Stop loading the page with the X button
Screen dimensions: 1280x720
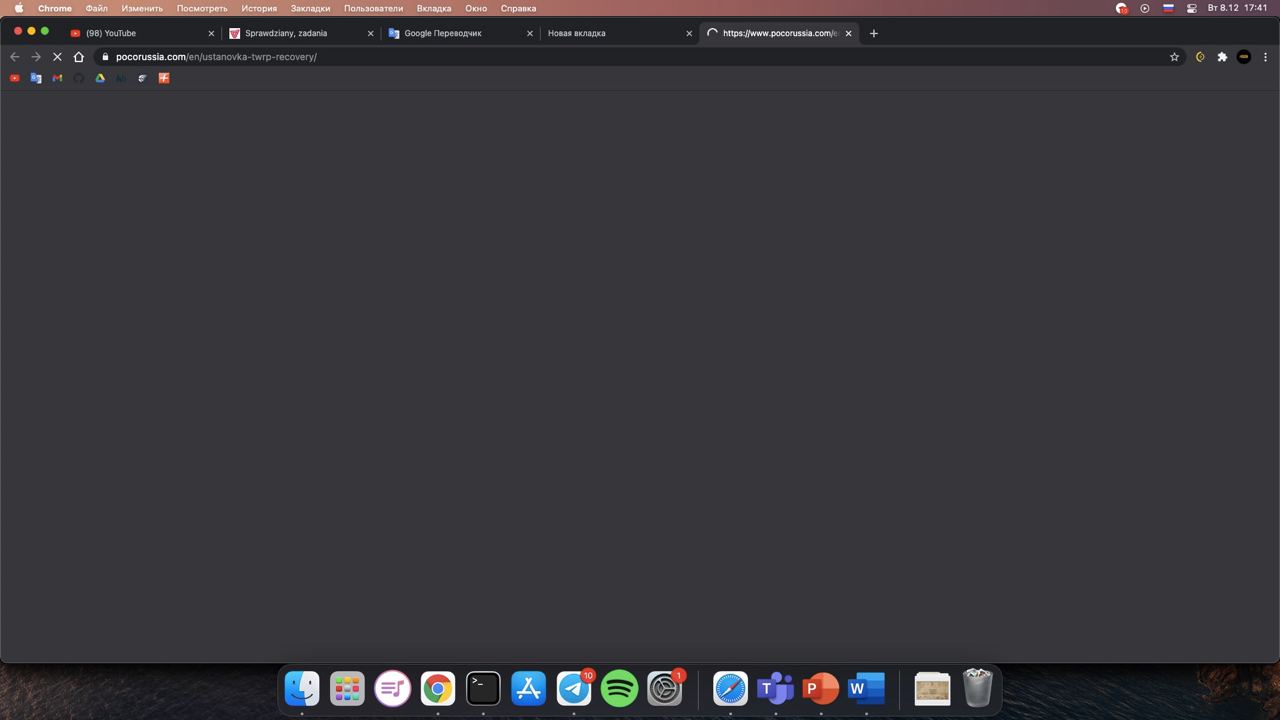point(57,57)
